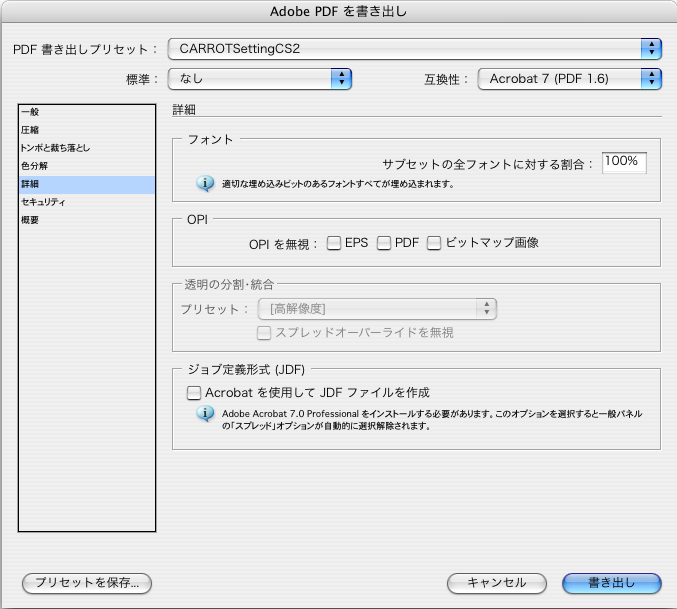Open the 互換性 dropdown showing Acrobat 7

[x=569, y=79]
